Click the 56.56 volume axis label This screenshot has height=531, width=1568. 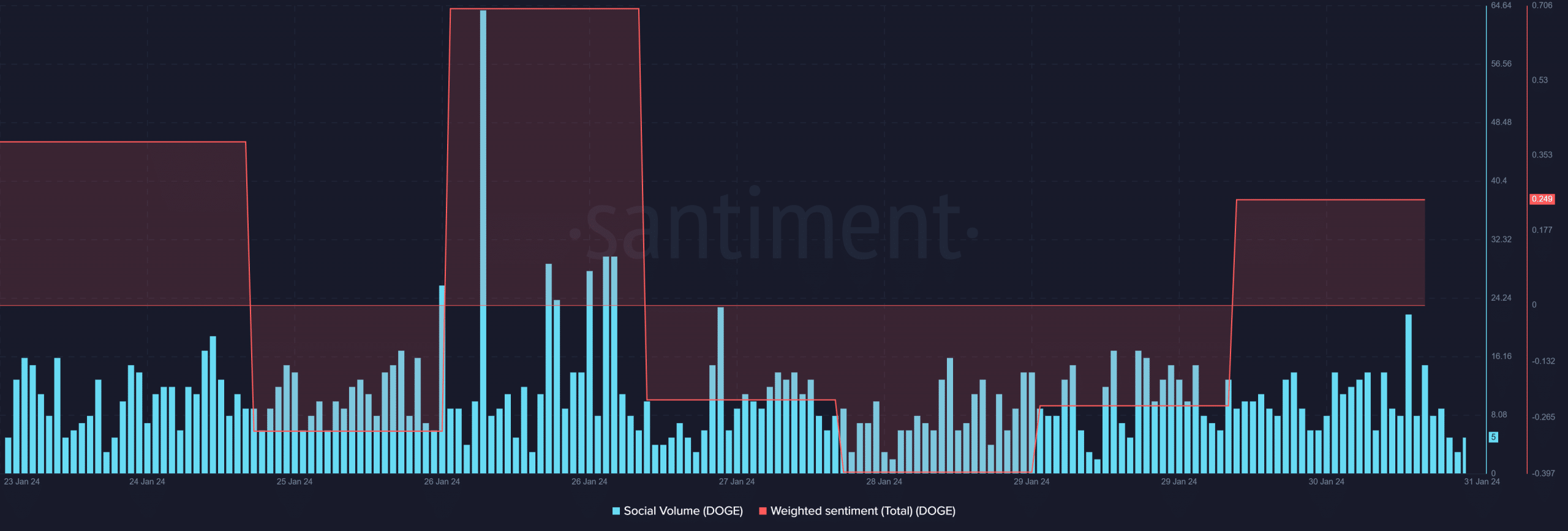click(1501, 64)
